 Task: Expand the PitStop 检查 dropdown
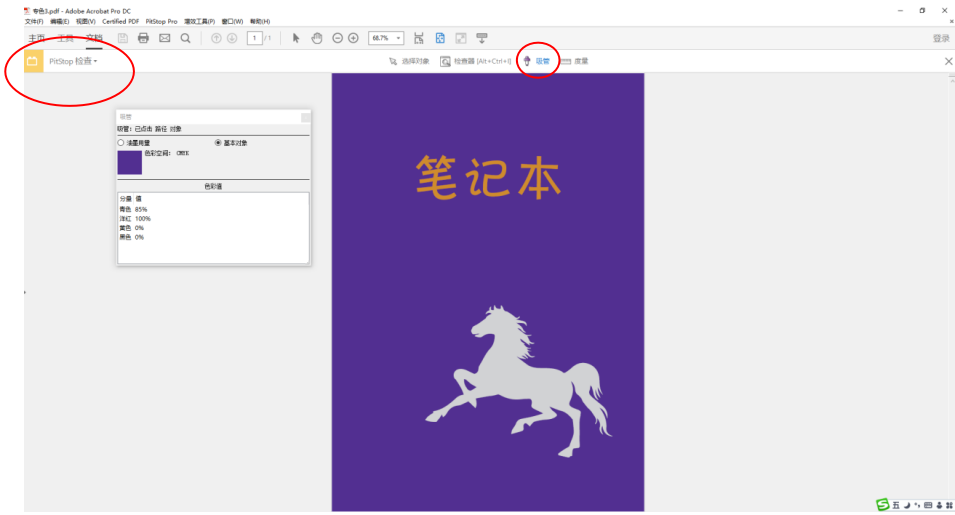coord(74,61)
